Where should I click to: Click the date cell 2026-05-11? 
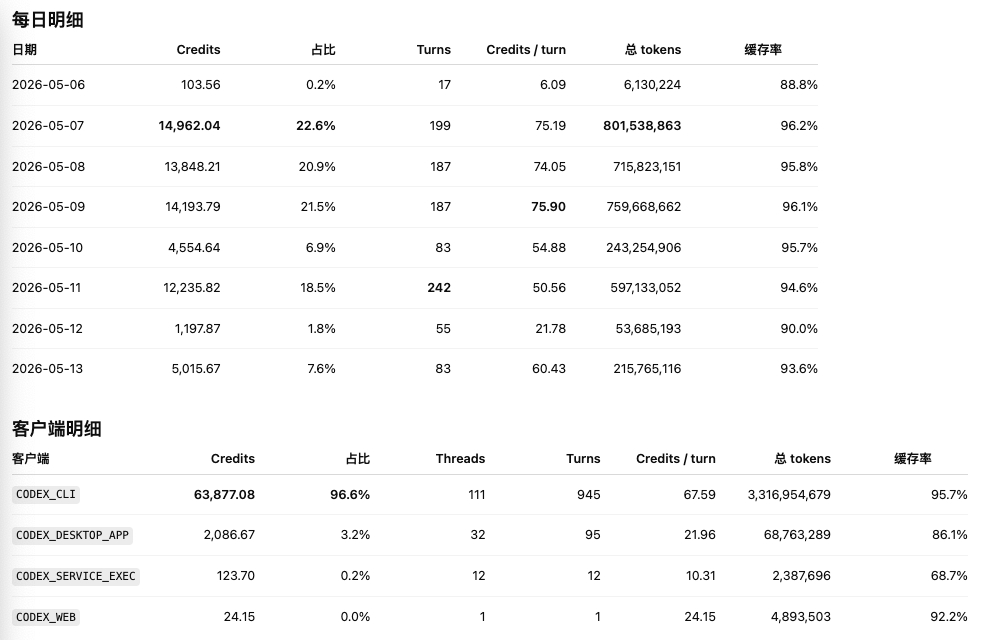coord(46,288)
